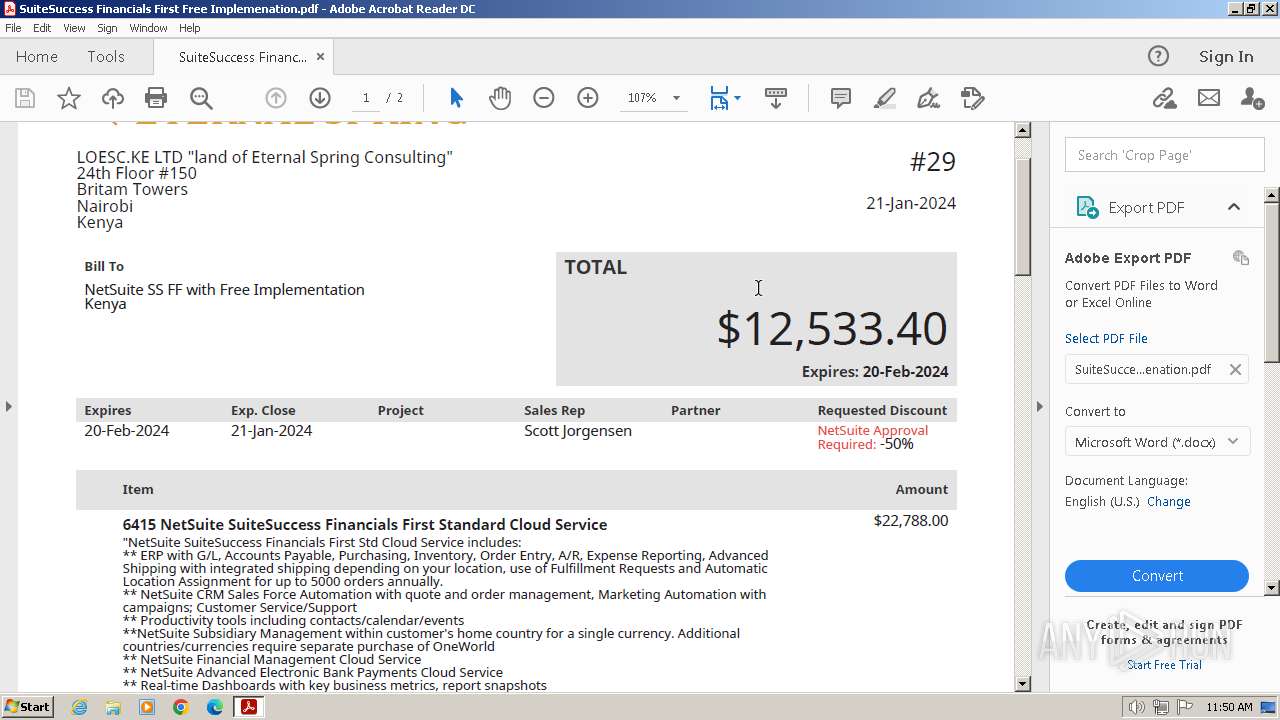Collapse the right tools pane
Screen dimensions: 1280x720
tap(1039, 406)
